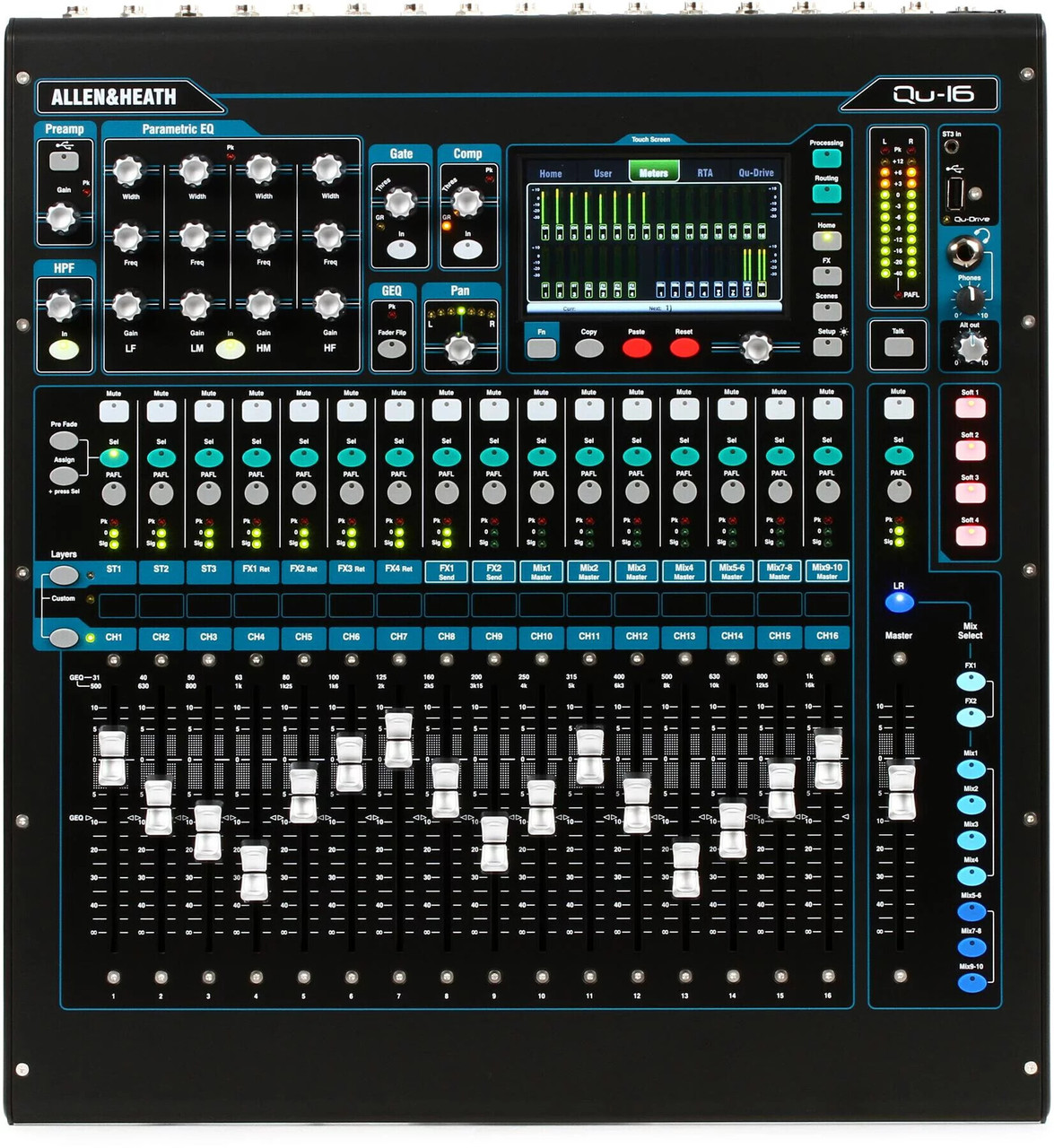Select Mix1 in the Mix Select column
1054x1148 pixels.
coord(971,770)
